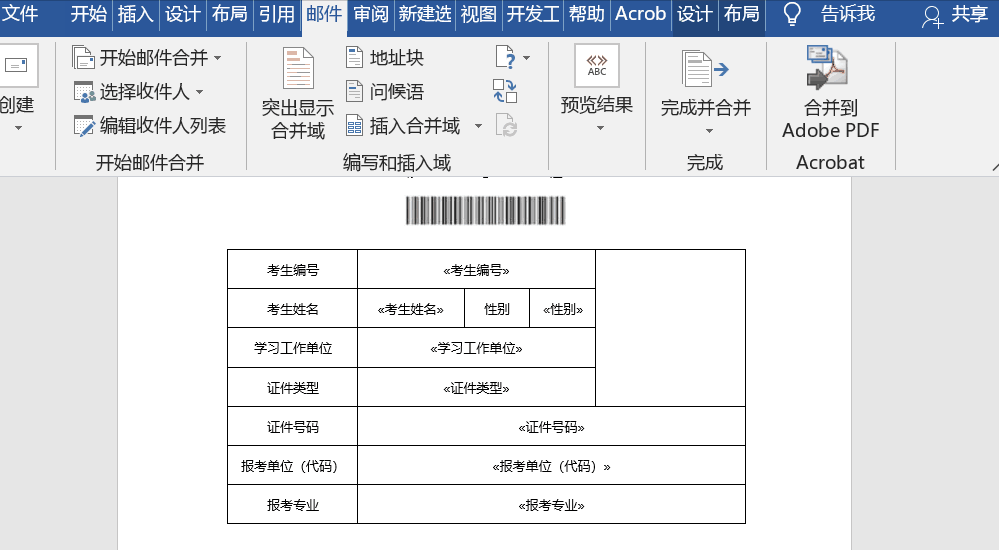Click the 编辑收件人列表 pencil icon

pyautogui.click(x=84, y=126)
